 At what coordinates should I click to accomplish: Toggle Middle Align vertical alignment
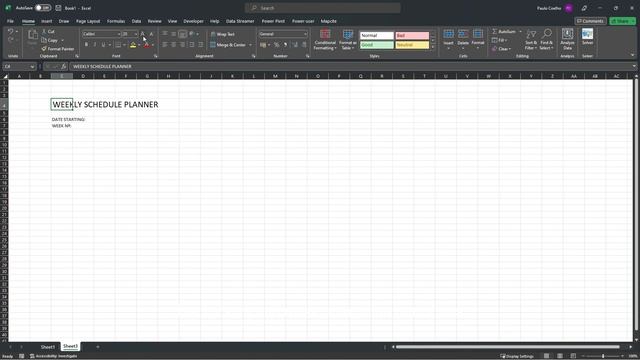(173, 34)
